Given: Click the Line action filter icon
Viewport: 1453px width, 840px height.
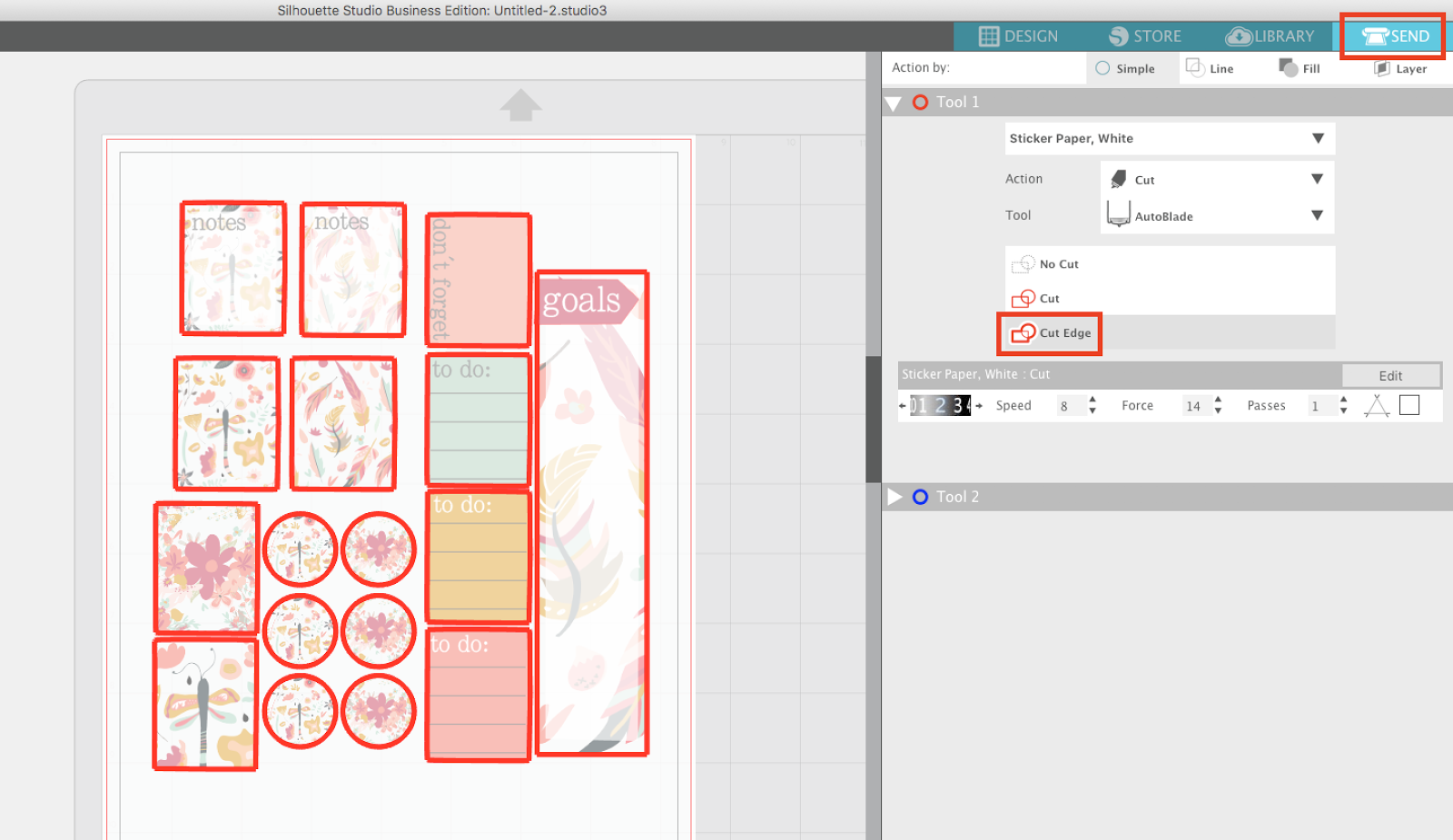Looking at the screenshot, I should (1194, 67).
